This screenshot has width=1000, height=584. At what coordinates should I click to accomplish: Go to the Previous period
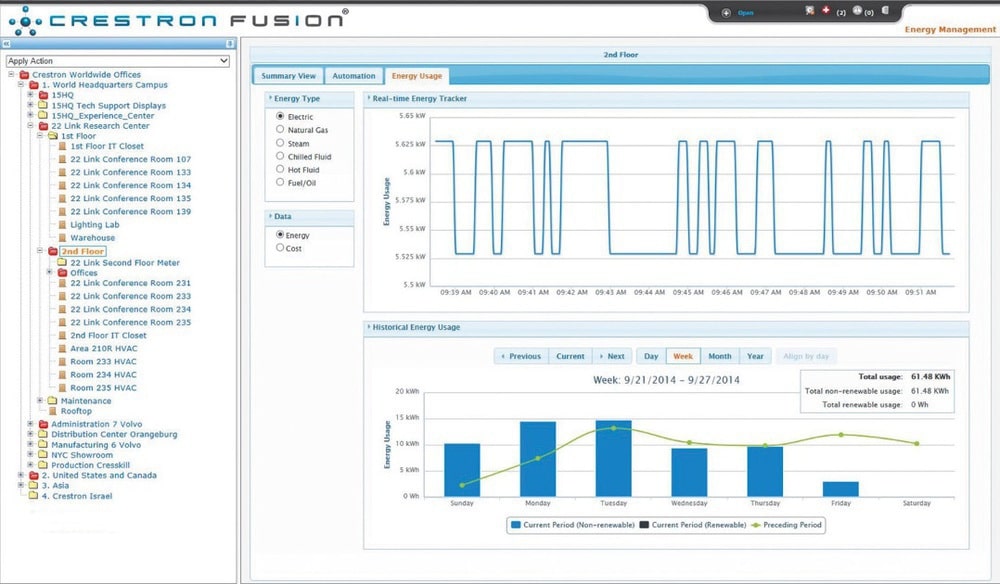click(x=520, y=356)
